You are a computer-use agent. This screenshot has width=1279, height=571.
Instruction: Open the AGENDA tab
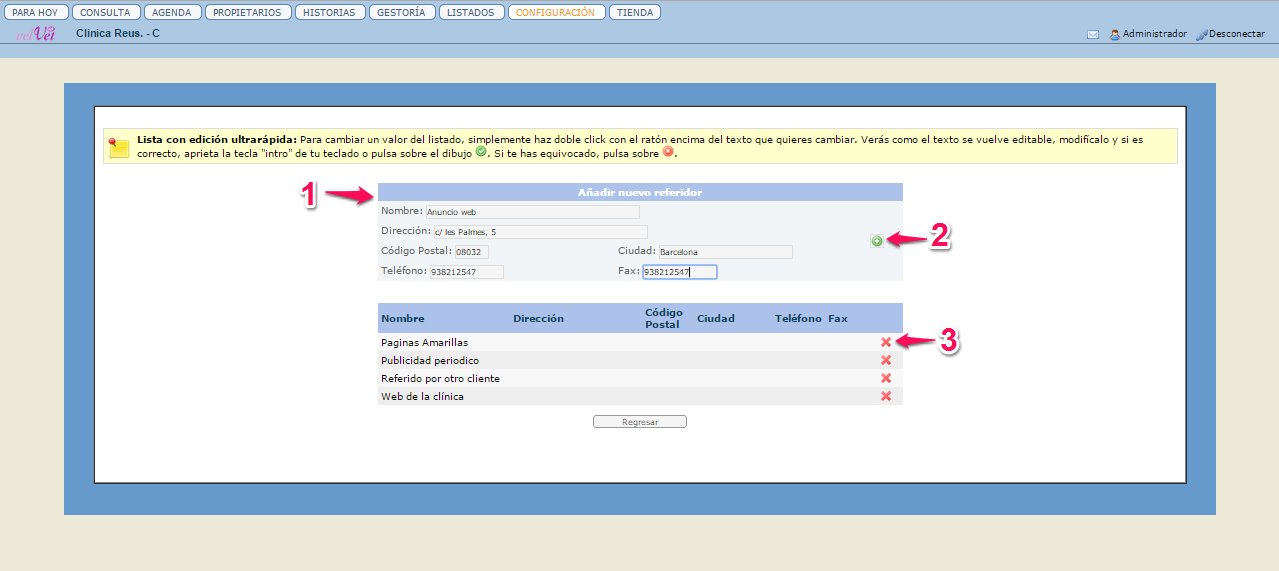pyautogui.click(x=172, y=13)
